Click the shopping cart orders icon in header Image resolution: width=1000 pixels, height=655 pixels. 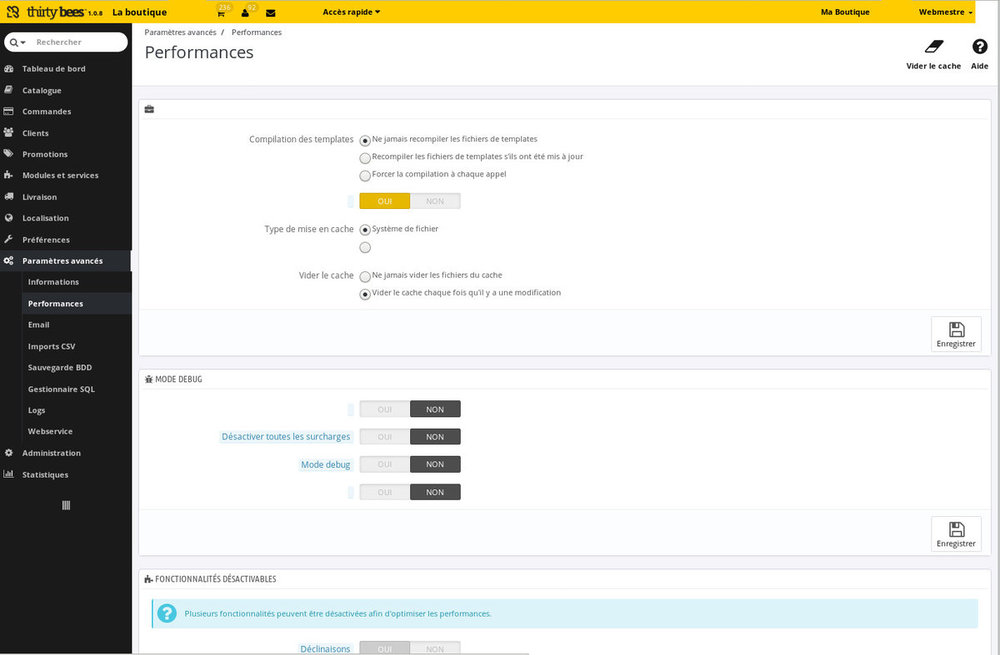click(220, 13)
